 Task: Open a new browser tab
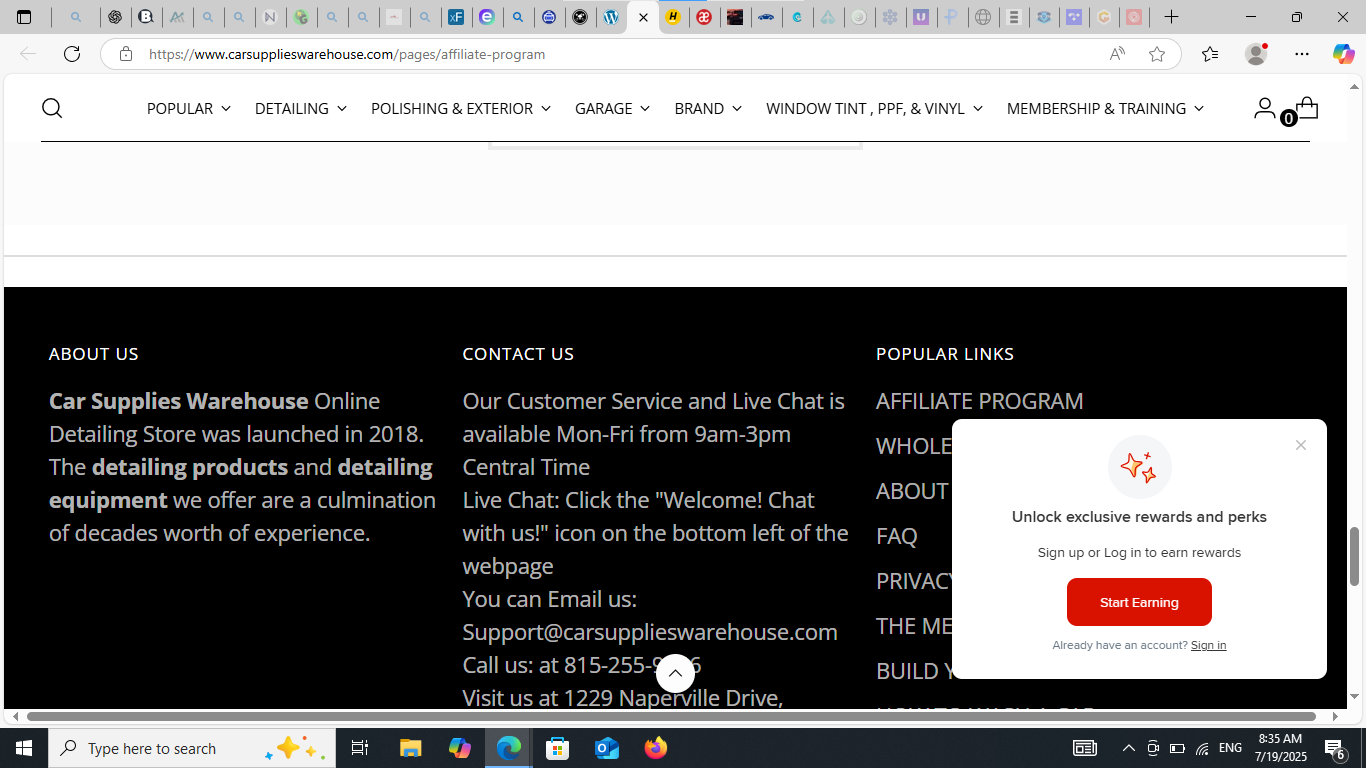coord(1171,17)
